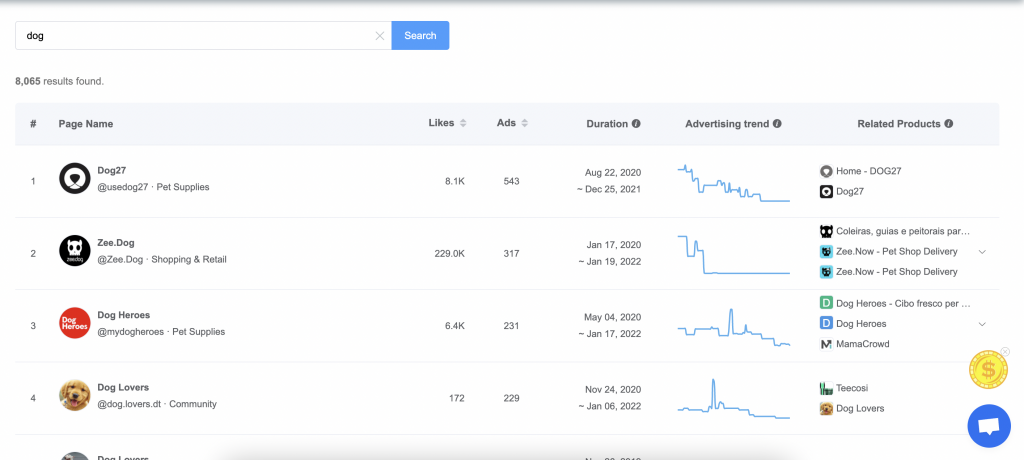
Task: Open the Coleiras, guias e peitorais product
Action: pyautogui.click(x=903, y=231)
